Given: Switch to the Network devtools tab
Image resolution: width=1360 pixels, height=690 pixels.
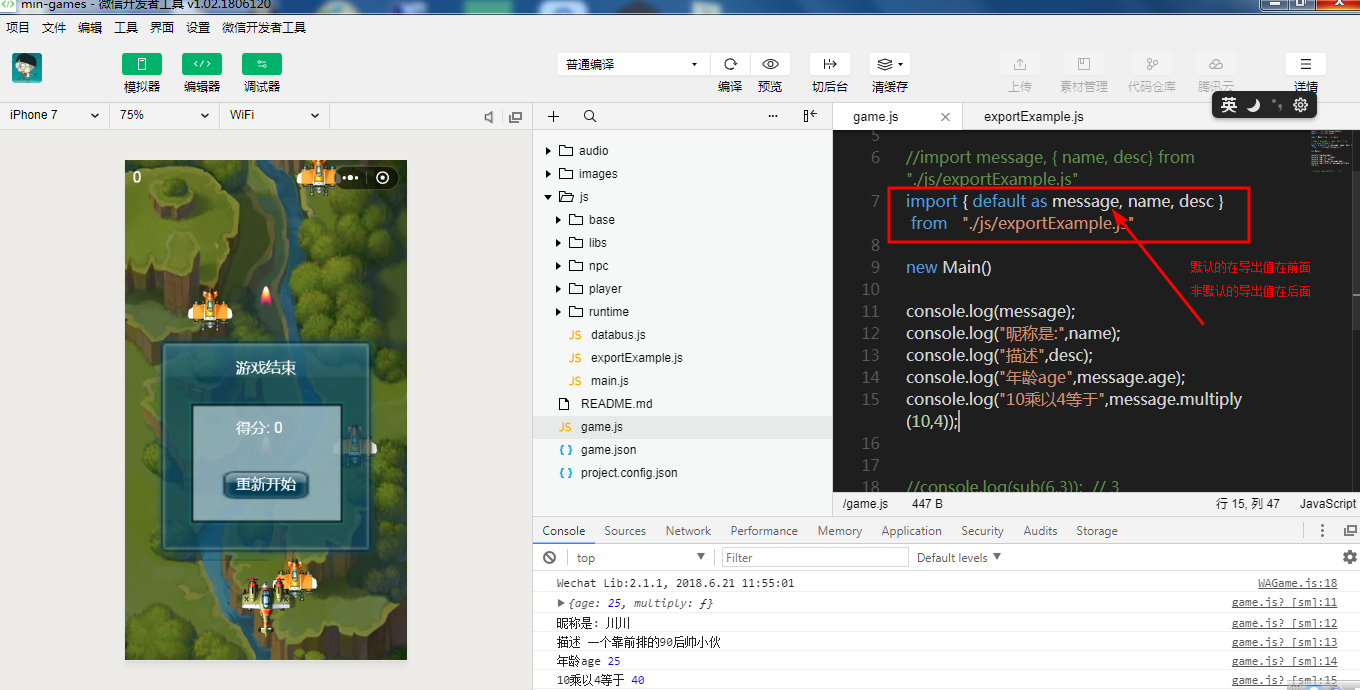Looking at the screenshot, I should [688, 531].
